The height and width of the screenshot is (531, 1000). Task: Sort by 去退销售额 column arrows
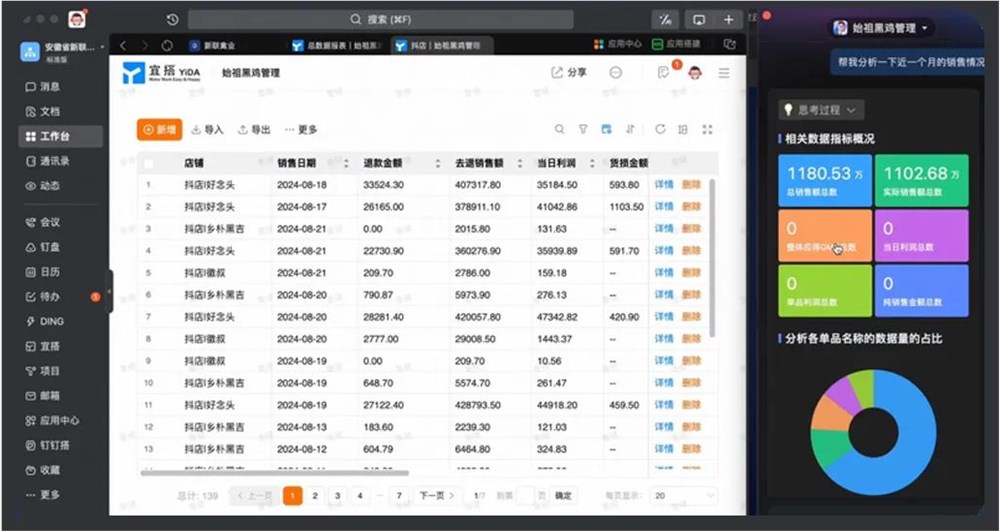(520, 164)
